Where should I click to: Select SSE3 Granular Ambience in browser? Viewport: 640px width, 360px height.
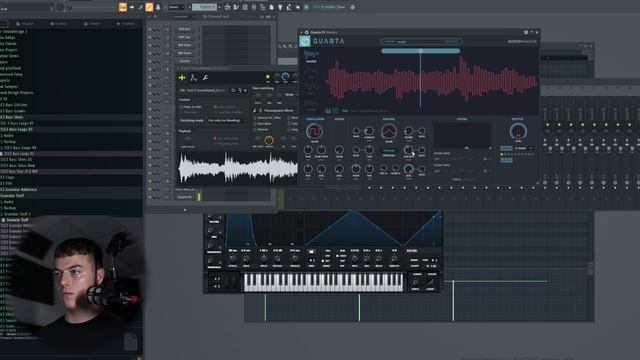[18, 189]
